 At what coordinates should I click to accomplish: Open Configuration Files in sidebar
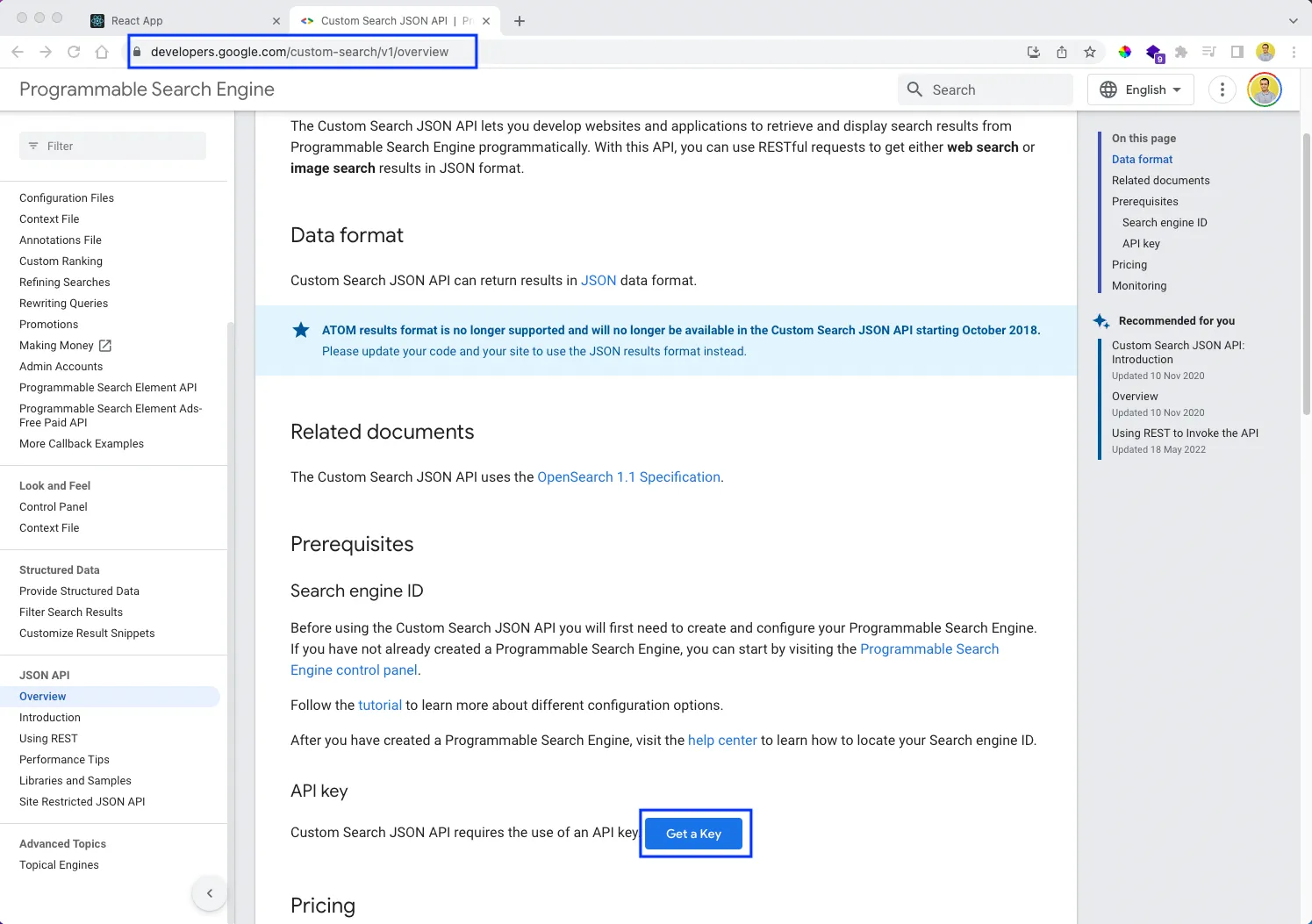click(x=67, y=198)
